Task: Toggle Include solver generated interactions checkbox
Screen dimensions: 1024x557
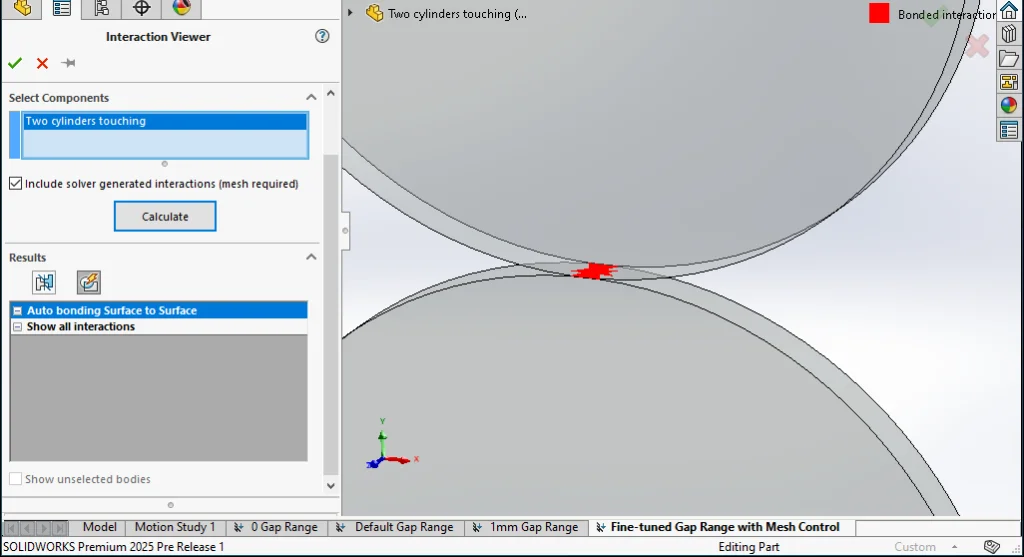Action: 16,183
